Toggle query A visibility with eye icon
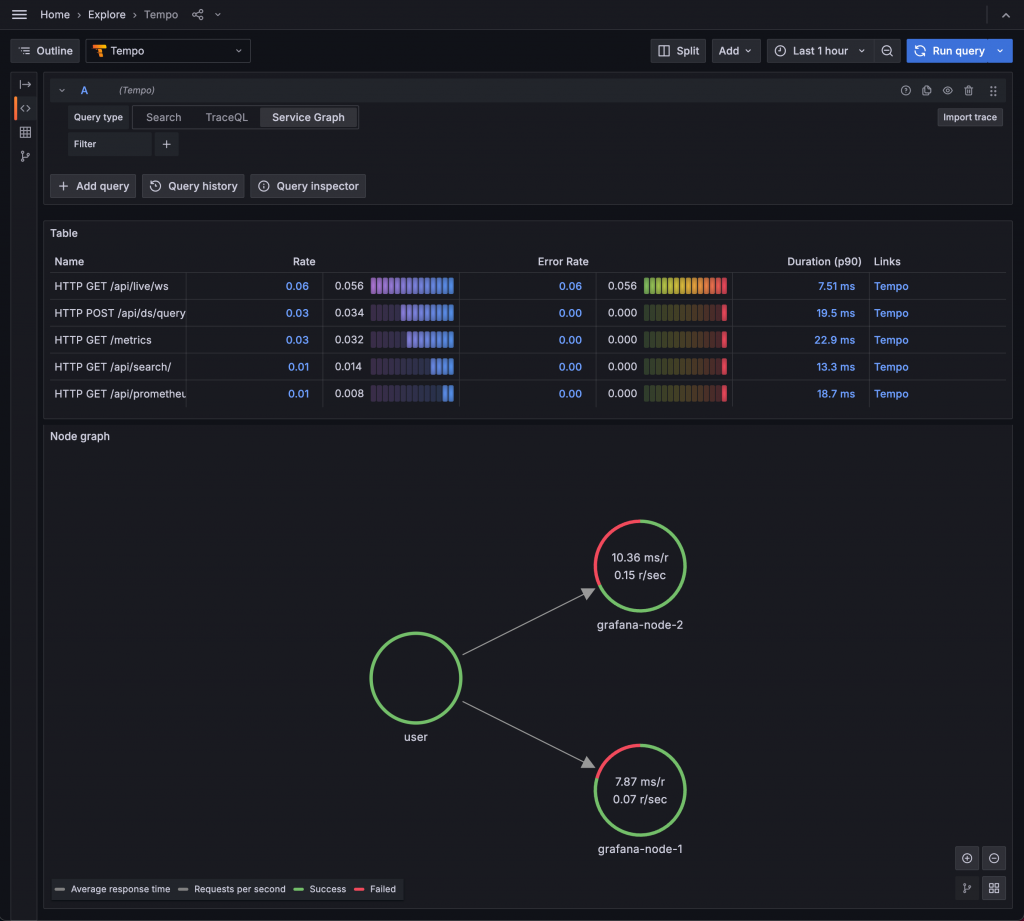The image size is (1024, 921). coord(948,91)
